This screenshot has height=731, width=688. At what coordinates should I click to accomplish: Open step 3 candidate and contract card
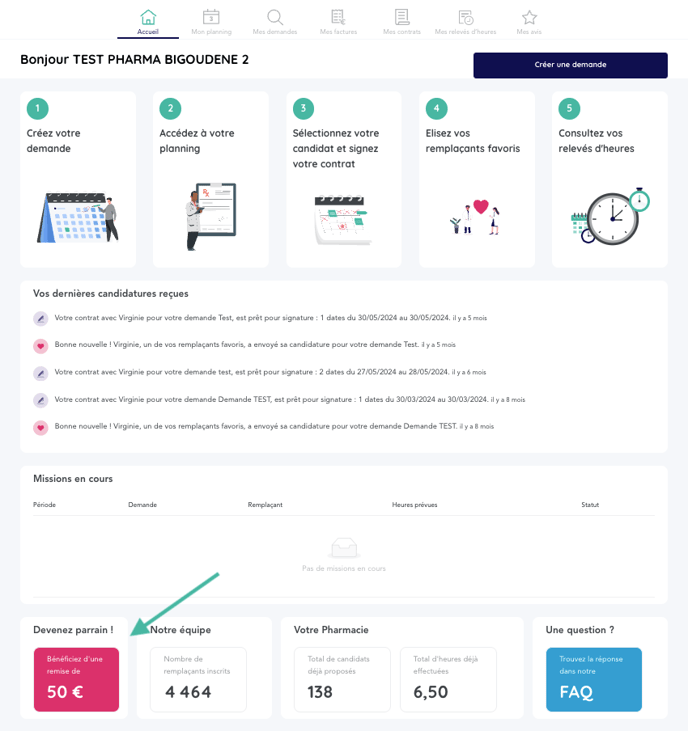[x=344, y=180]
